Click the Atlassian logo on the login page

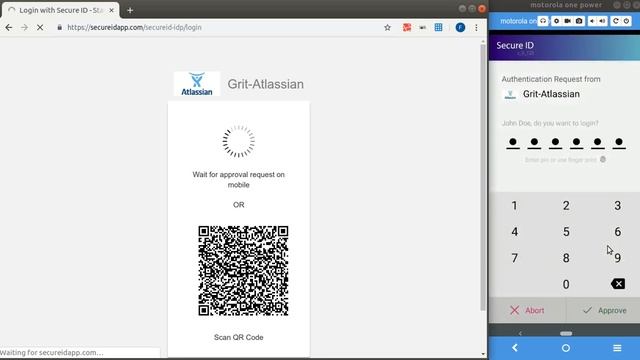click(x=197, y=84)
